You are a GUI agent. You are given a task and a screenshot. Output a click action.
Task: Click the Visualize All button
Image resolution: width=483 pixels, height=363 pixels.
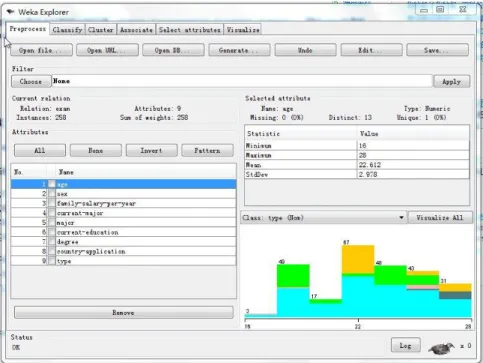440,218
